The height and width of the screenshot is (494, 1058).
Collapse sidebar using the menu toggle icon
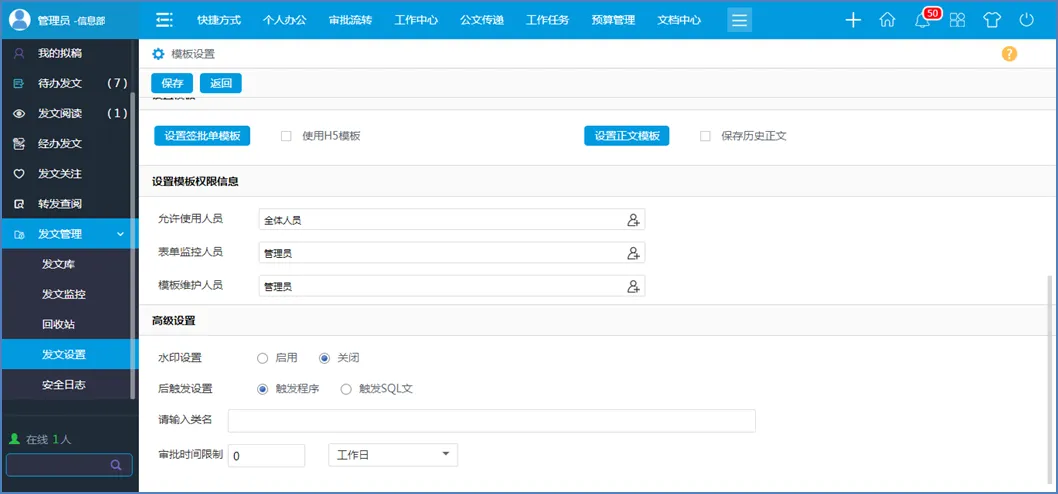[165, 20]
